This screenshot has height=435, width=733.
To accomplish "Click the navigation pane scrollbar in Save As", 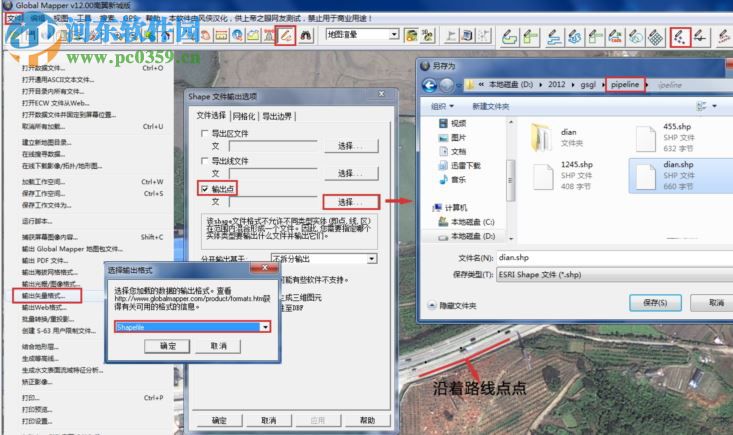I will click(x=510, y=180).
